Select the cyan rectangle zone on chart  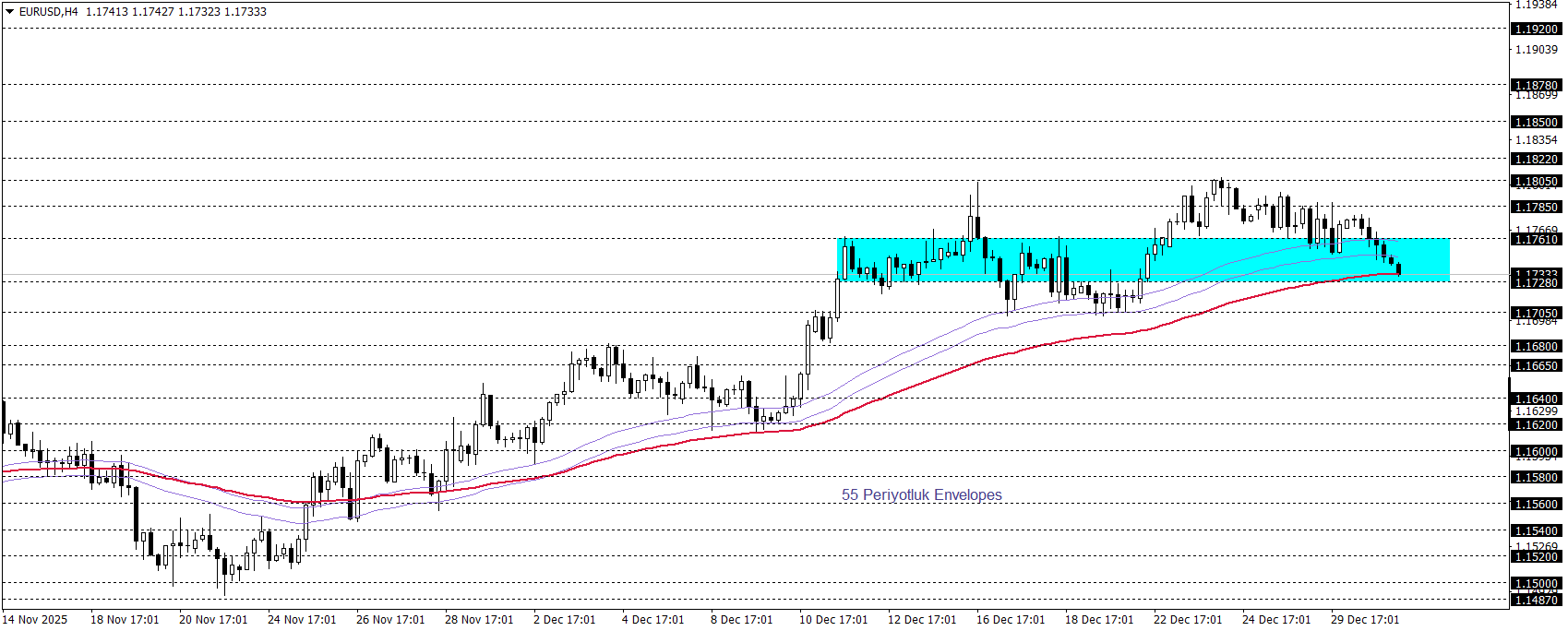pyautogui.click(x=1143, y=260)
